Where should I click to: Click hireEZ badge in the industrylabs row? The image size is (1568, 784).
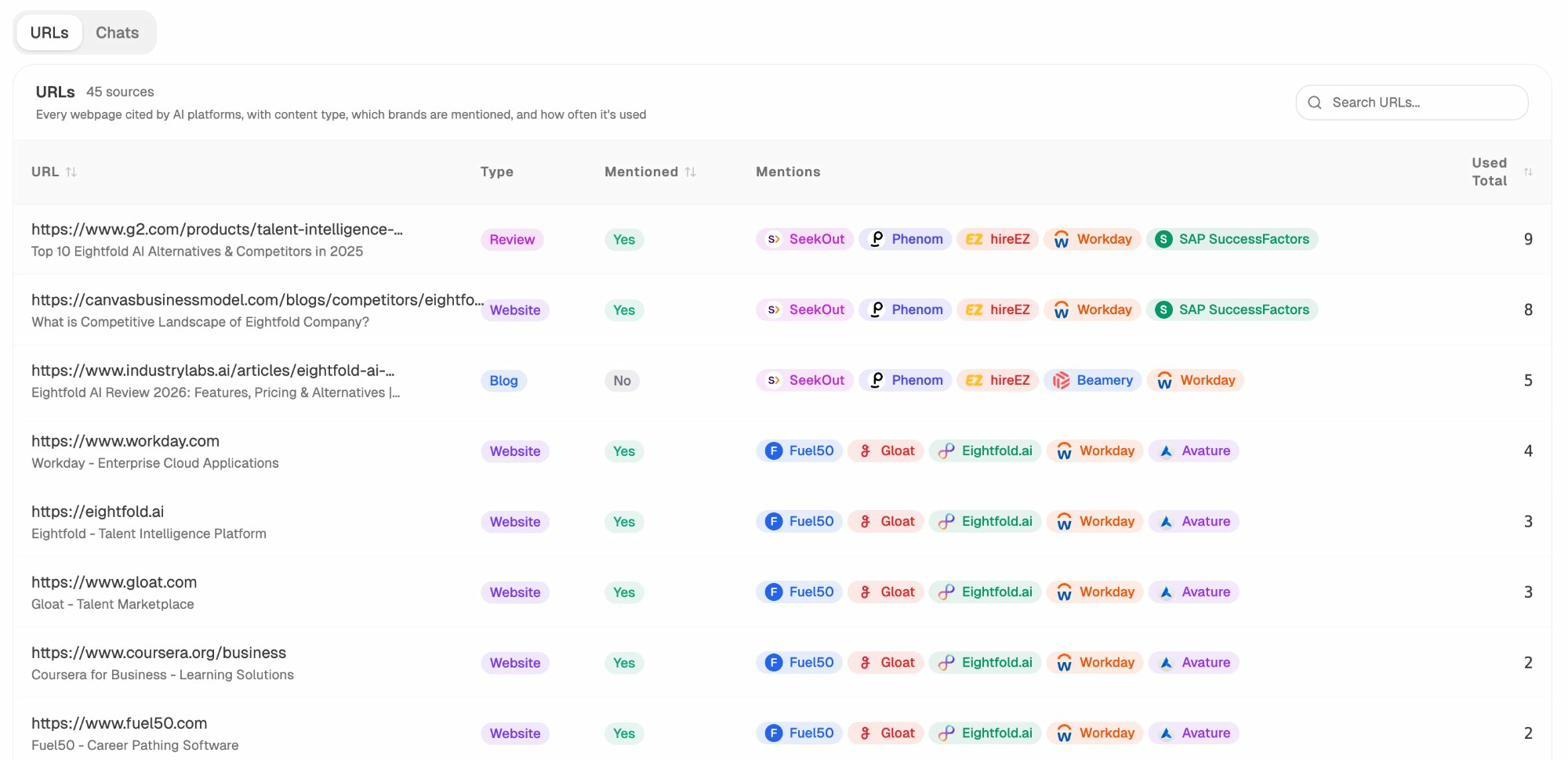pos(997,381)
